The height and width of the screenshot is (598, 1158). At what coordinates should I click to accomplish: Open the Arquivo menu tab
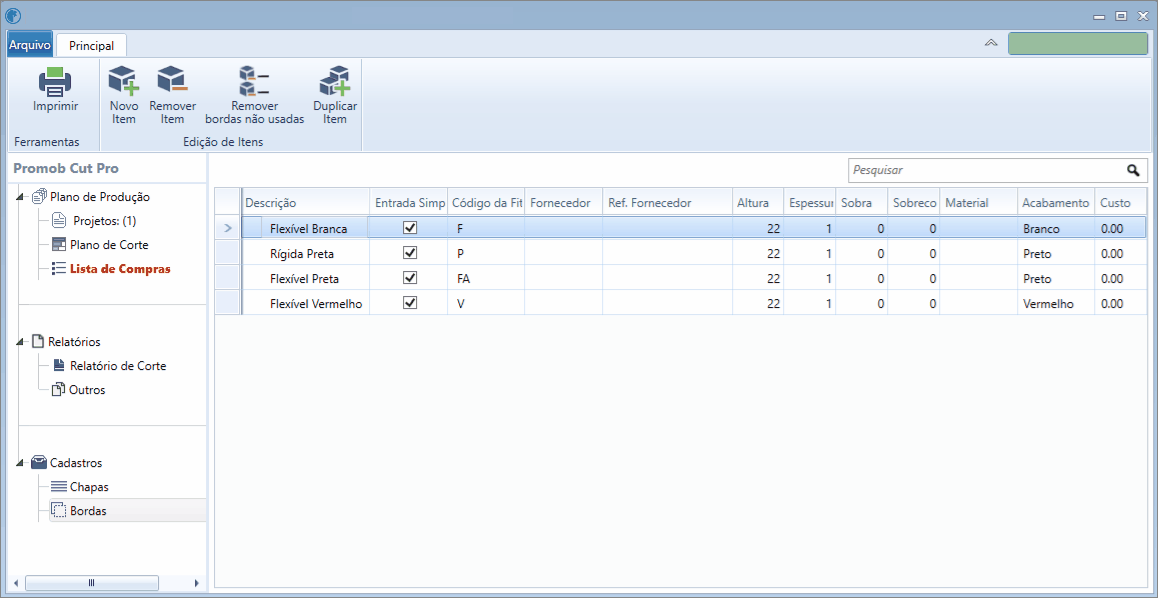pyautogui.click(x=30, y=45)
